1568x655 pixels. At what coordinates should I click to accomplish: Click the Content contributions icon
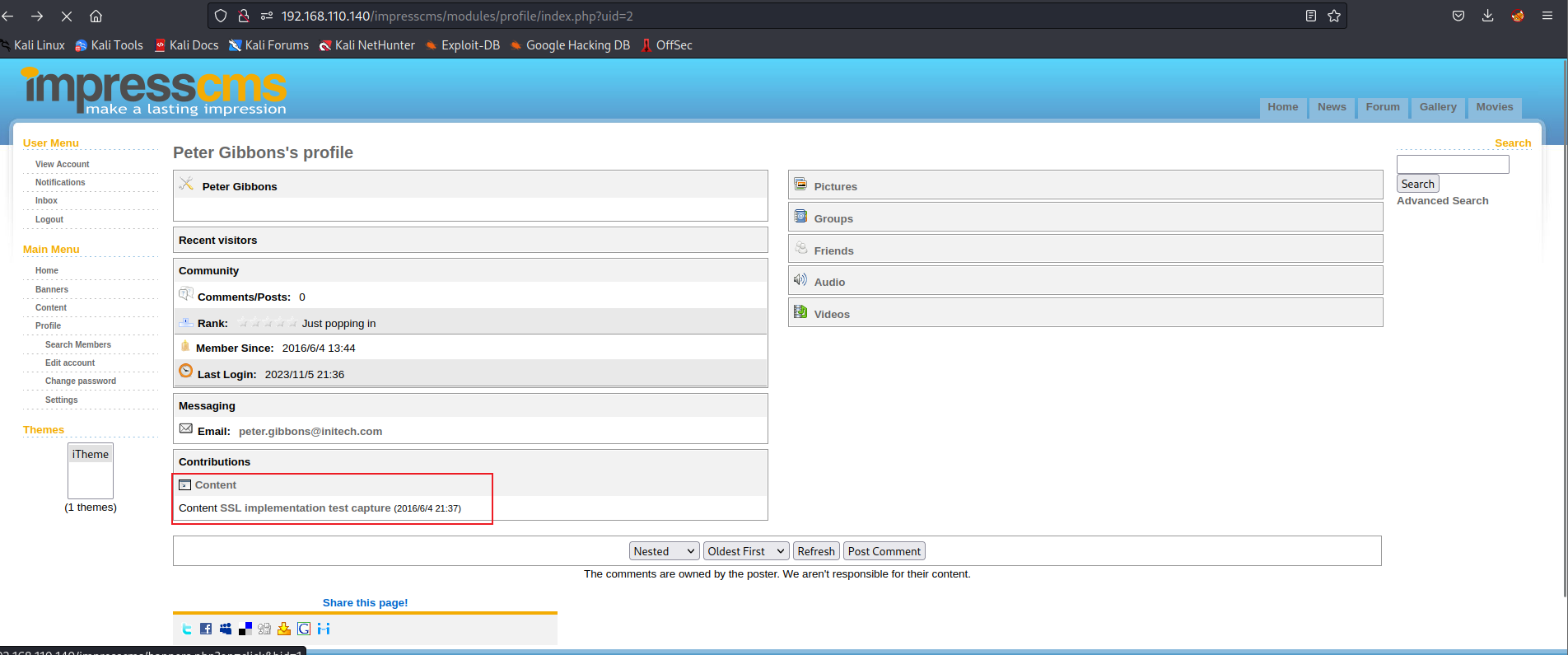pyautogui.click(x=185, y=485)
